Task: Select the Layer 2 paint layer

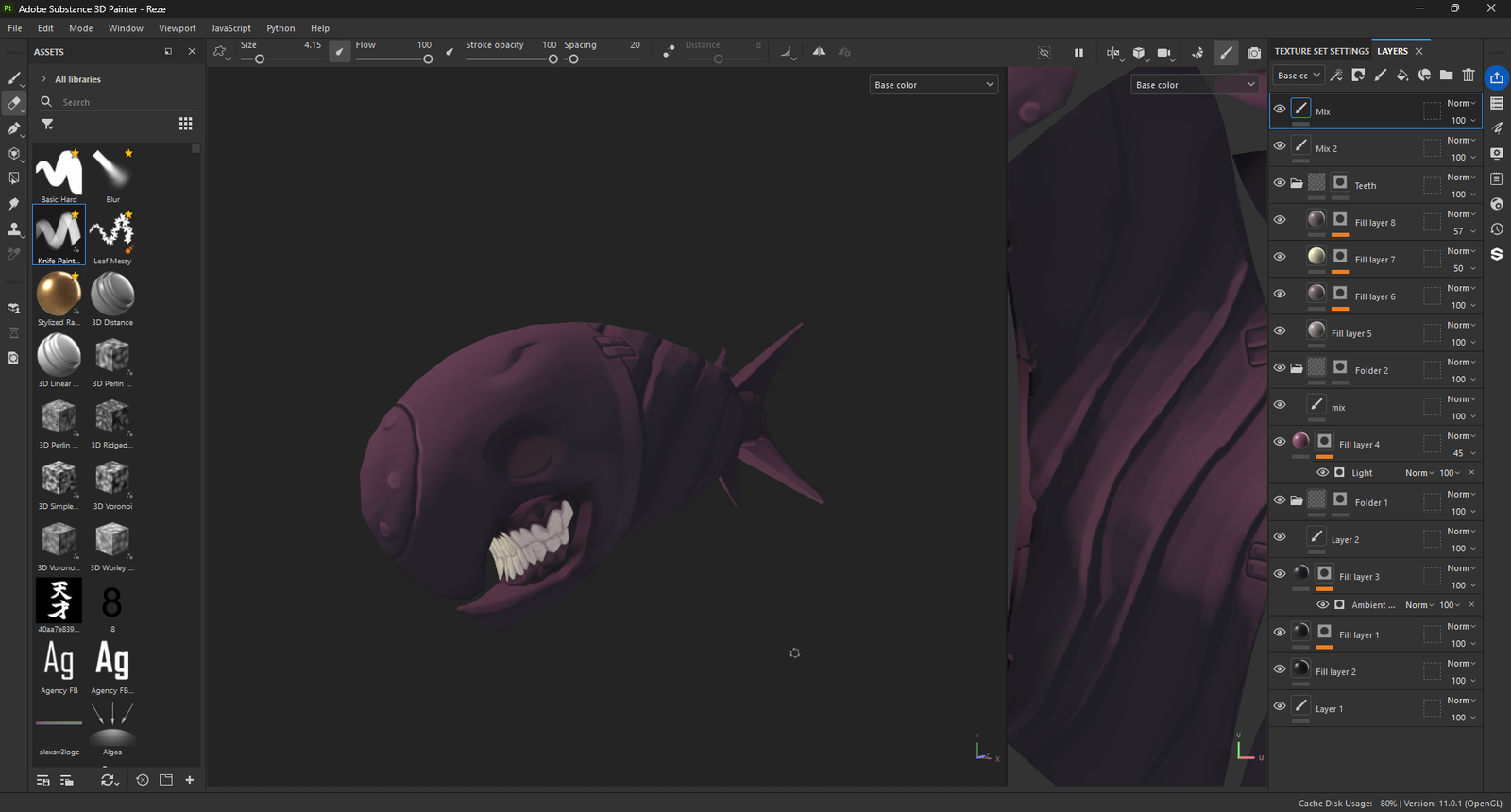Action: click(x=1345, y=540)
